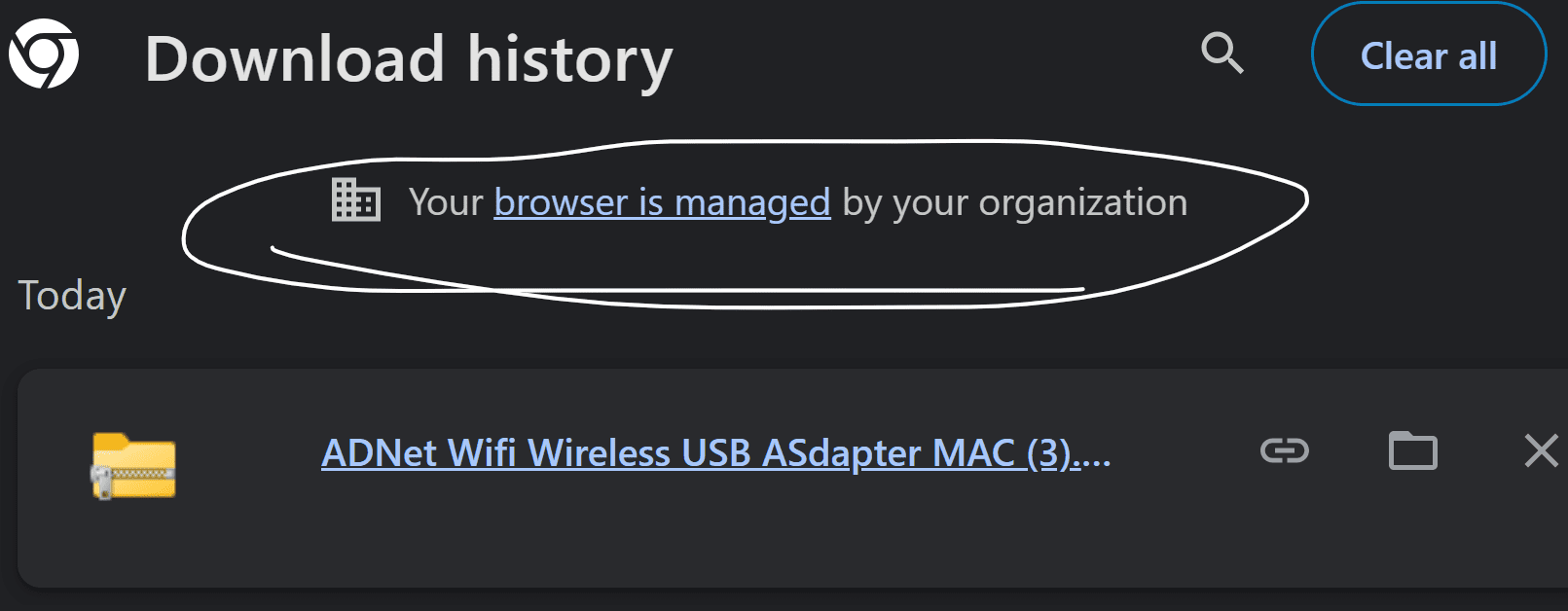Activate search from the magnifying glass

(1222, 54)
